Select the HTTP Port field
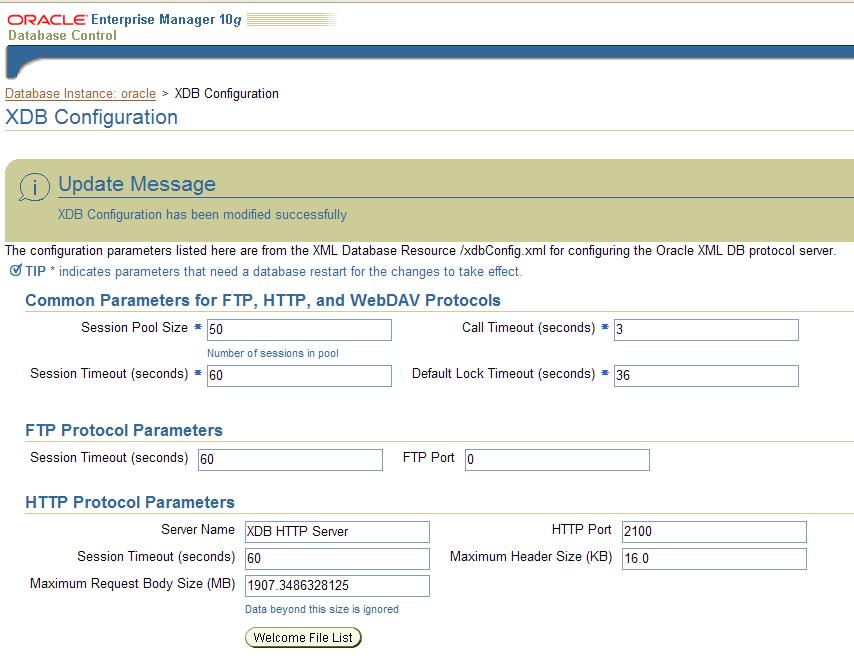Screen dimensions: 854x669 tap(714, 531)
